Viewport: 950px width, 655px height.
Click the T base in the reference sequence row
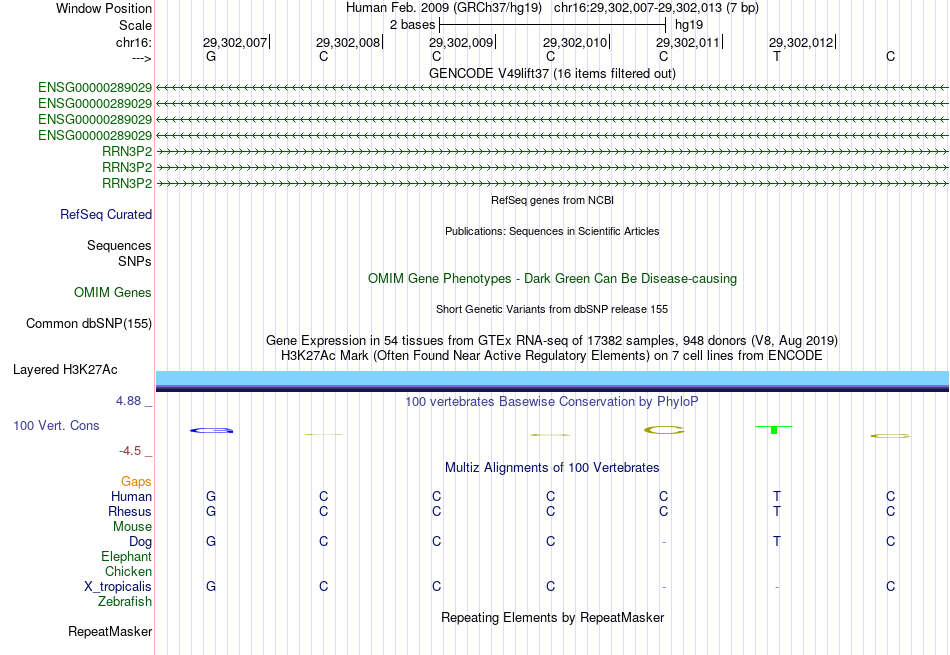(777, 56)
